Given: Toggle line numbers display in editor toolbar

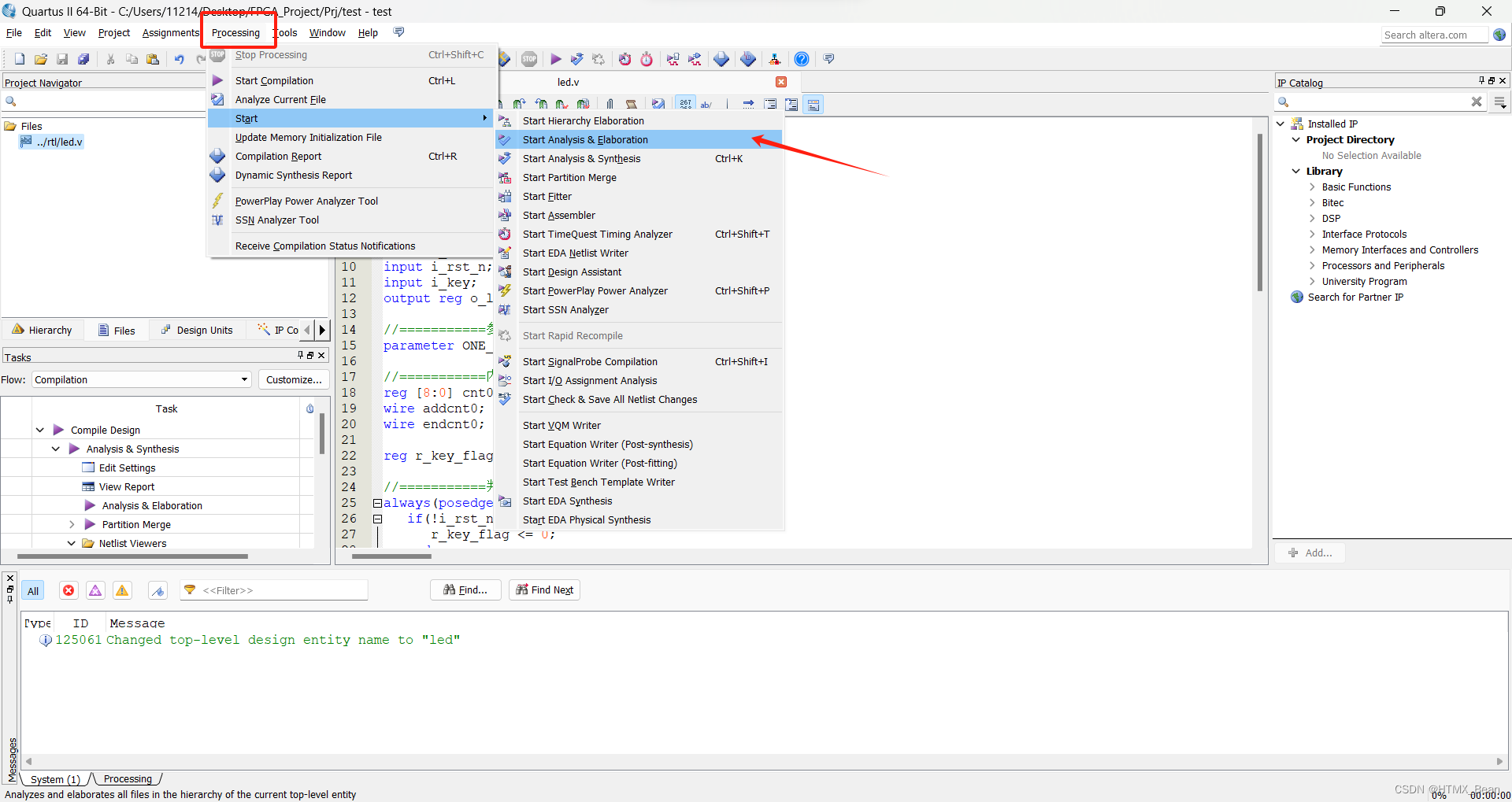Looking at the screenshot, I should tap(686, 104).
